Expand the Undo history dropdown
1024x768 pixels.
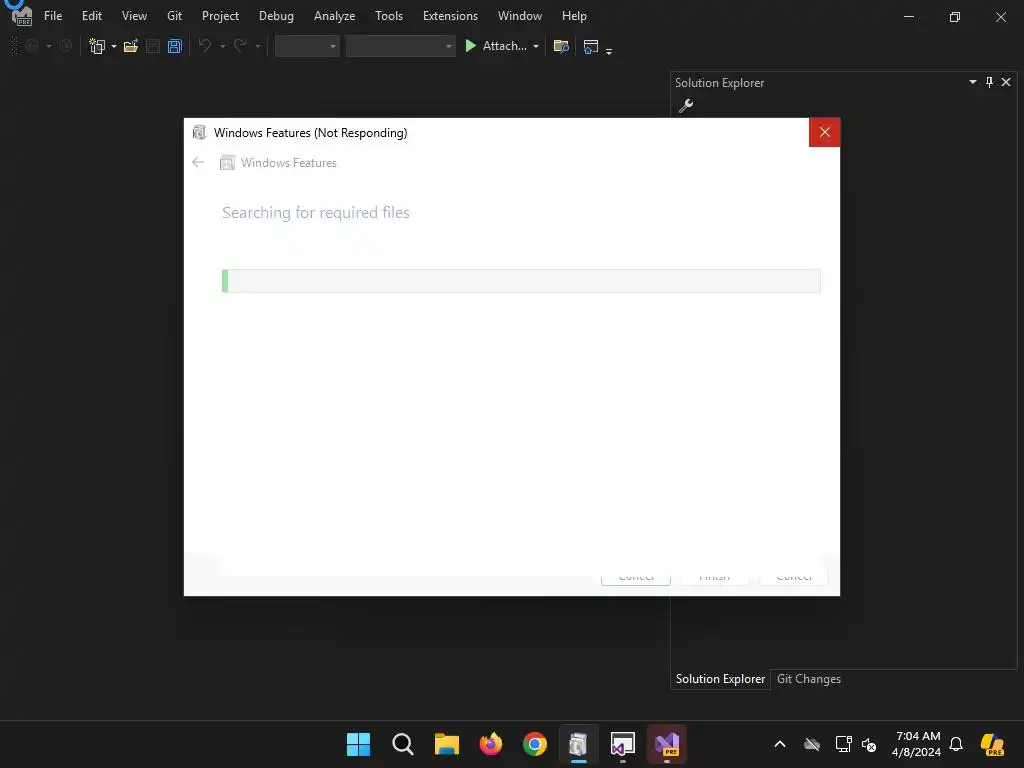(x=223, y=46)
